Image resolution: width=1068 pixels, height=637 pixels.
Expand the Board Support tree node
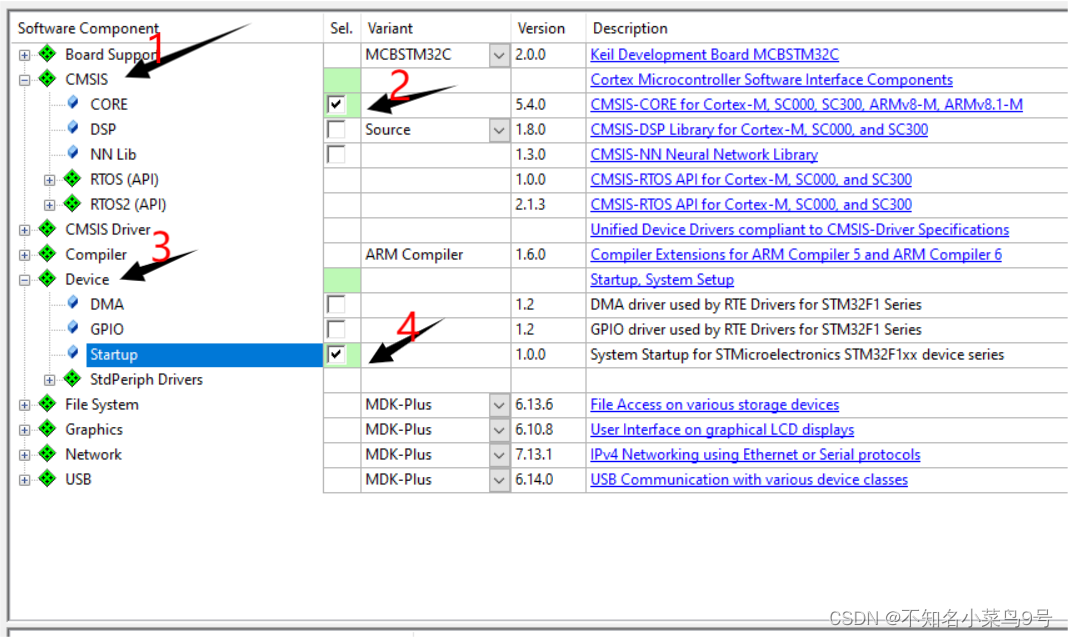(25, 55)
